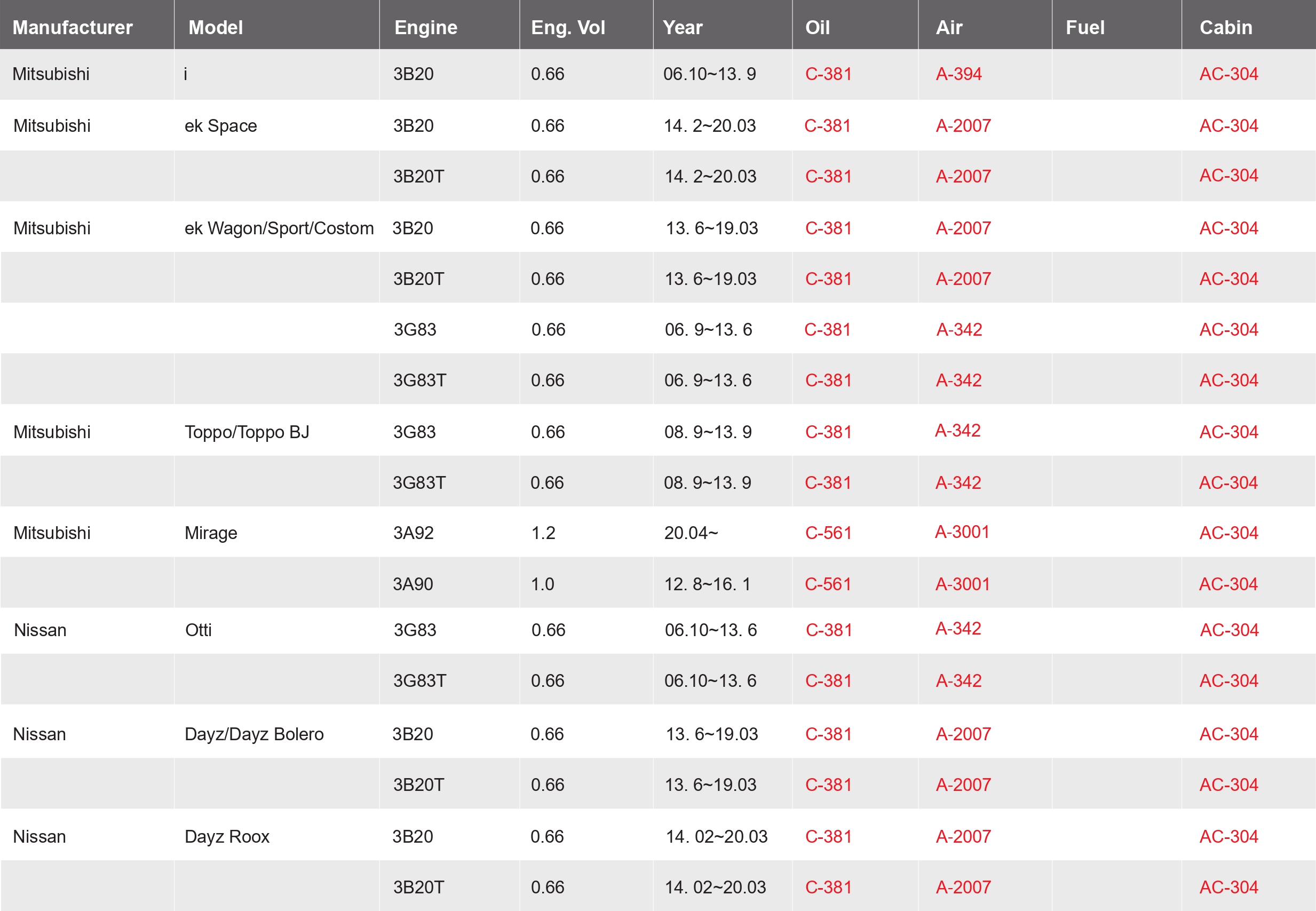Click the A-342 link in Toppo/Toppo BJ row

pyautogui.click(x=957, y=430)
